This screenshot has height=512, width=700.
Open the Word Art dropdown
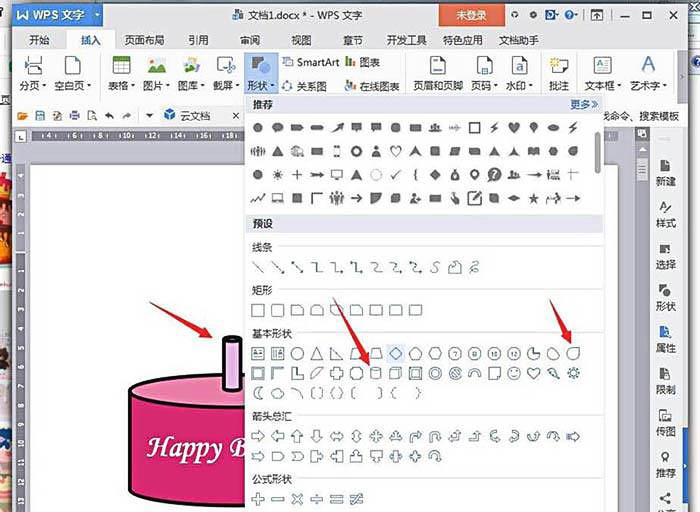(x=648, y=73)
